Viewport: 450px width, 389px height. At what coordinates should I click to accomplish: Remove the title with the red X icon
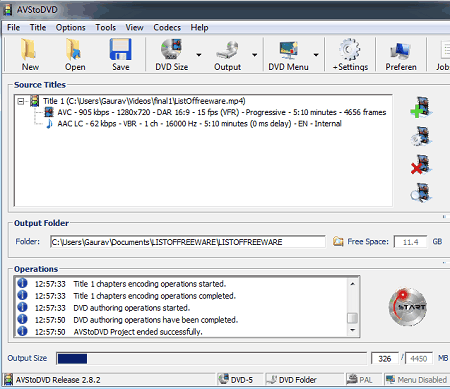[x=421, y=164]
